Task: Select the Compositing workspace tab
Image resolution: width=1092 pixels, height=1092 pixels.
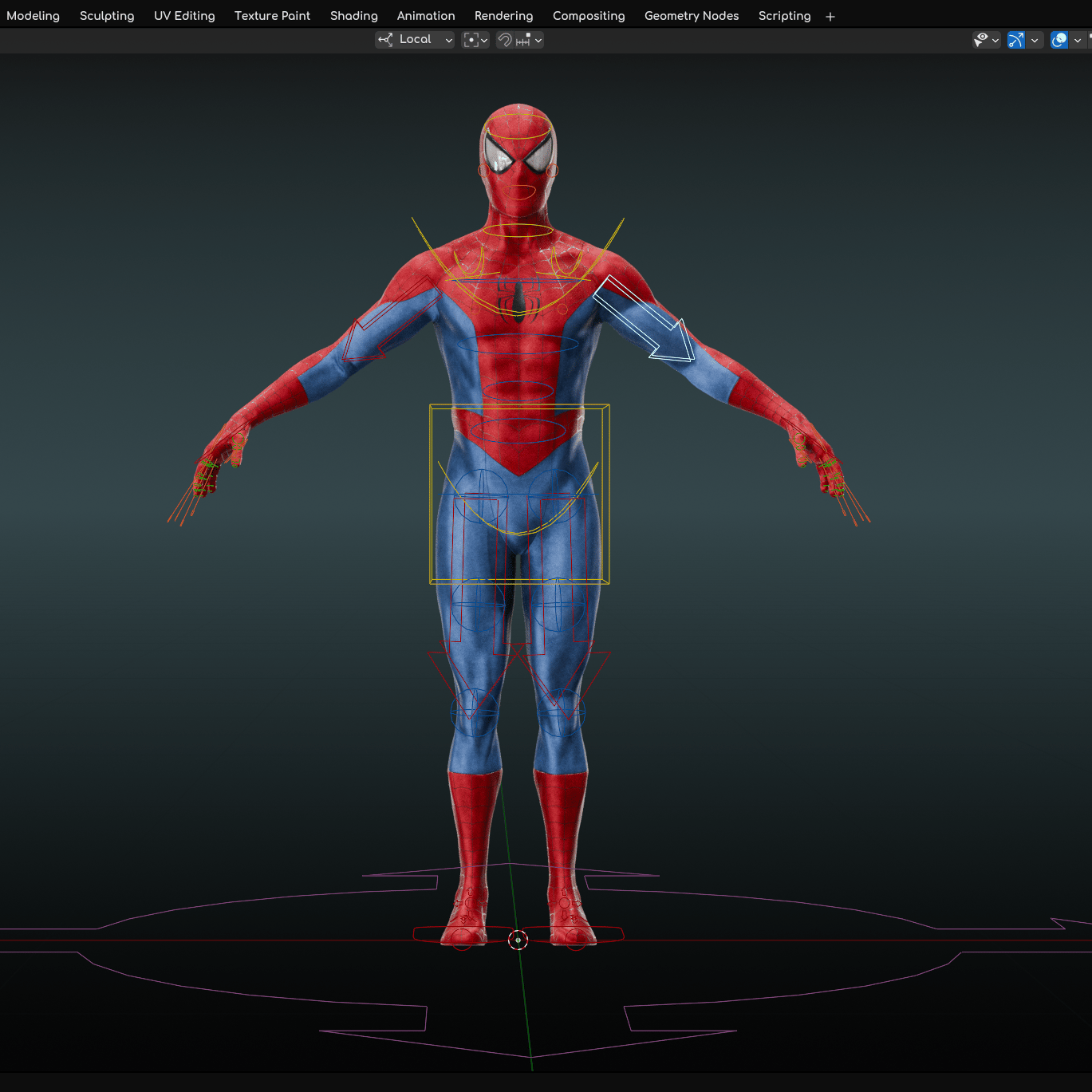Action: pyautogui.click(x=589, y=16)
